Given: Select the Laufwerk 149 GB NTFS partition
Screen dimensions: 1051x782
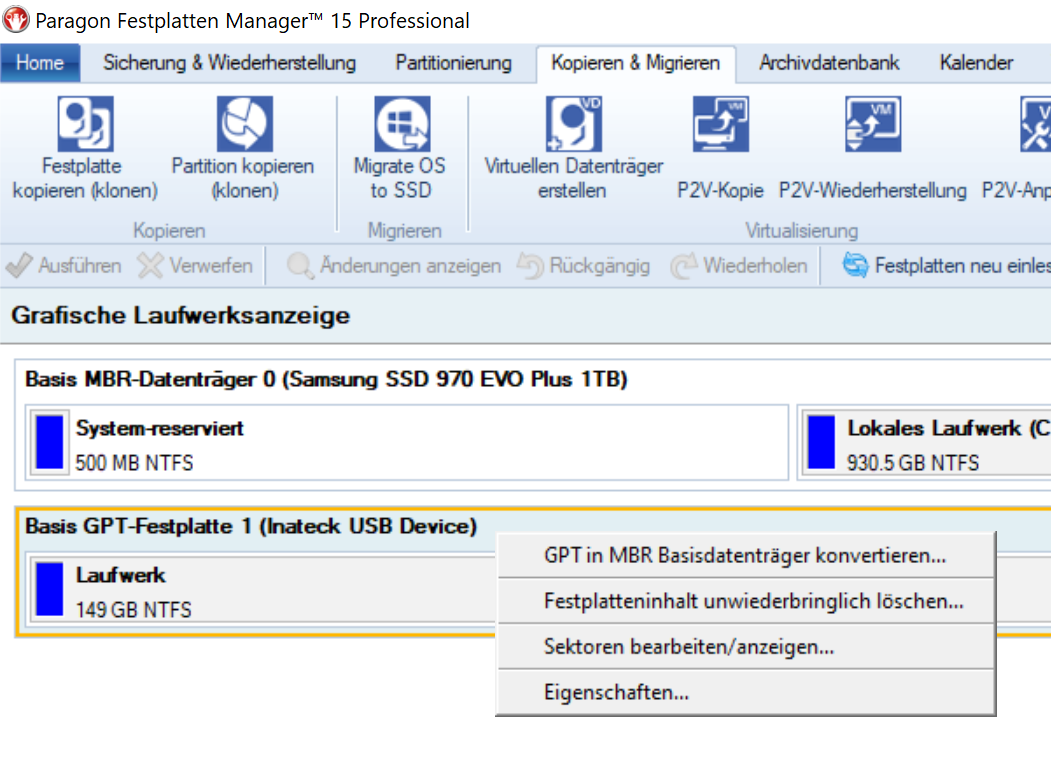Looking at the screenshot, I should click(x=261, y=590).
